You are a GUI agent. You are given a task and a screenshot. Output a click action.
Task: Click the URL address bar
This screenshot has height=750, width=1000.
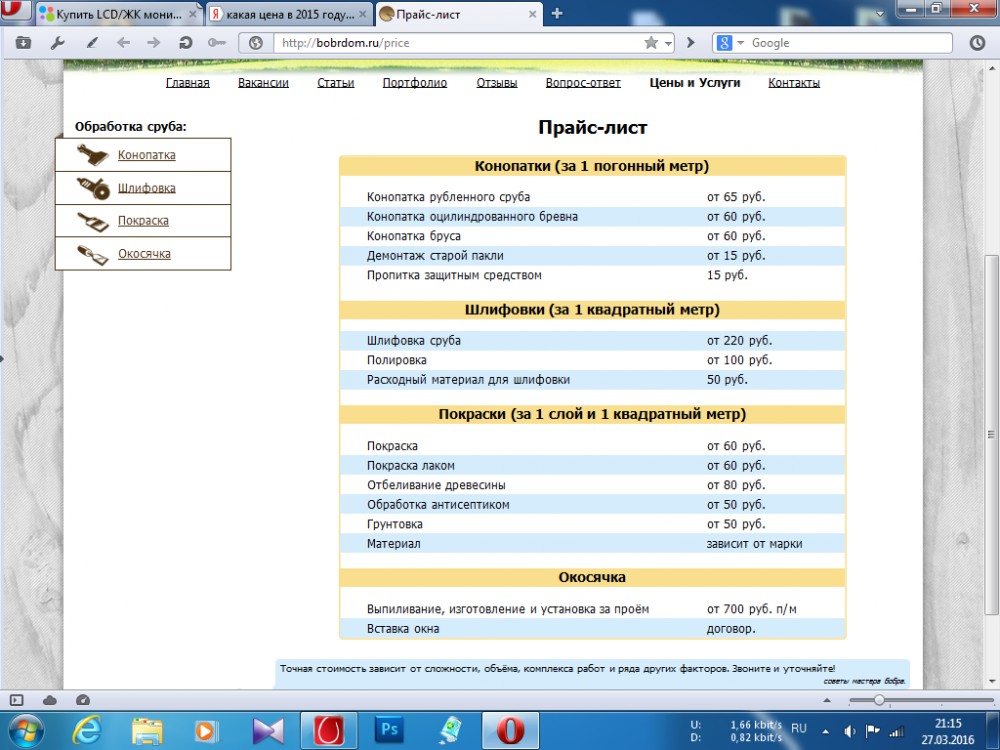pos(450,43)
